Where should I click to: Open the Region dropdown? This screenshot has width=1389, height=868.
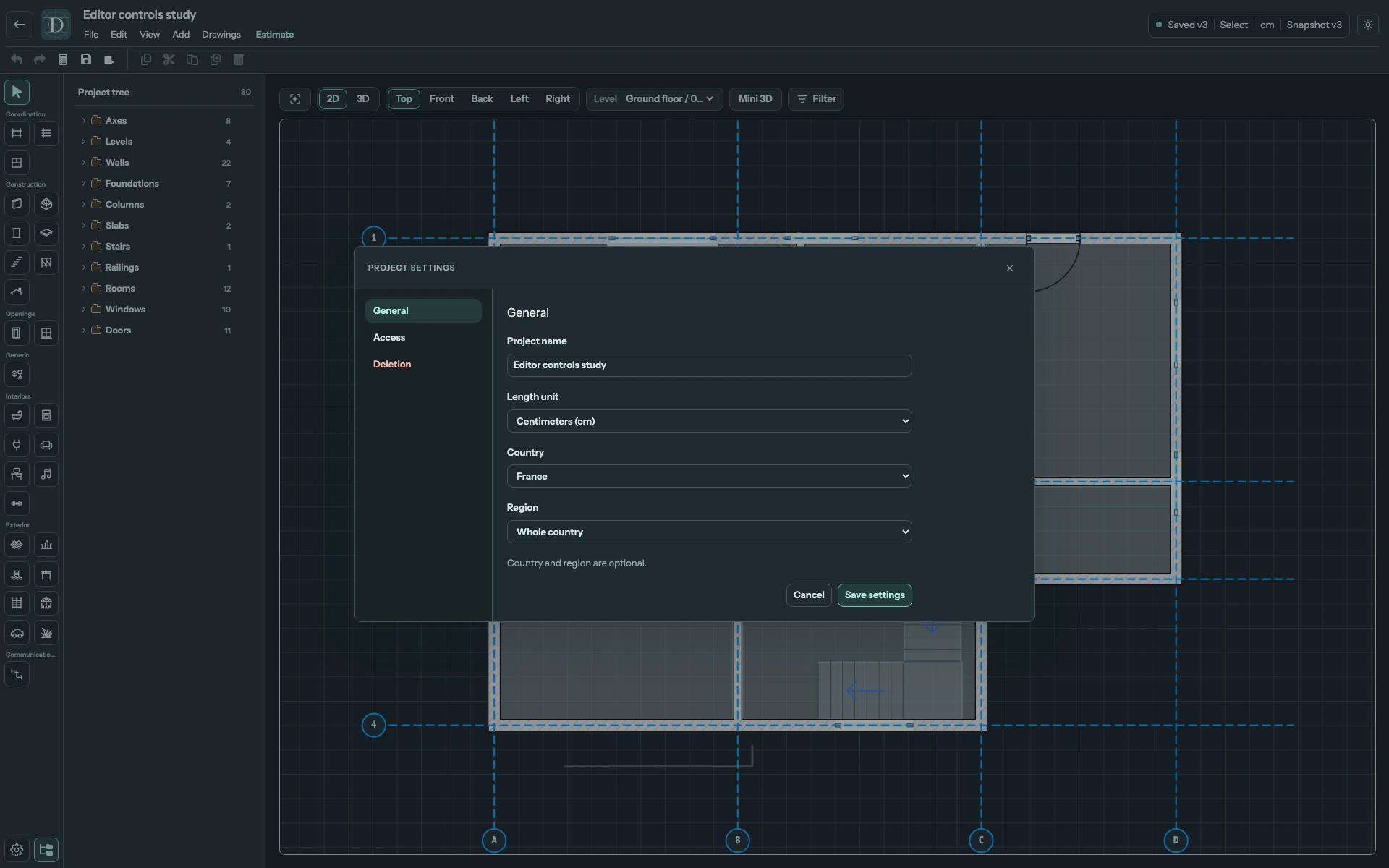point(709,532)
